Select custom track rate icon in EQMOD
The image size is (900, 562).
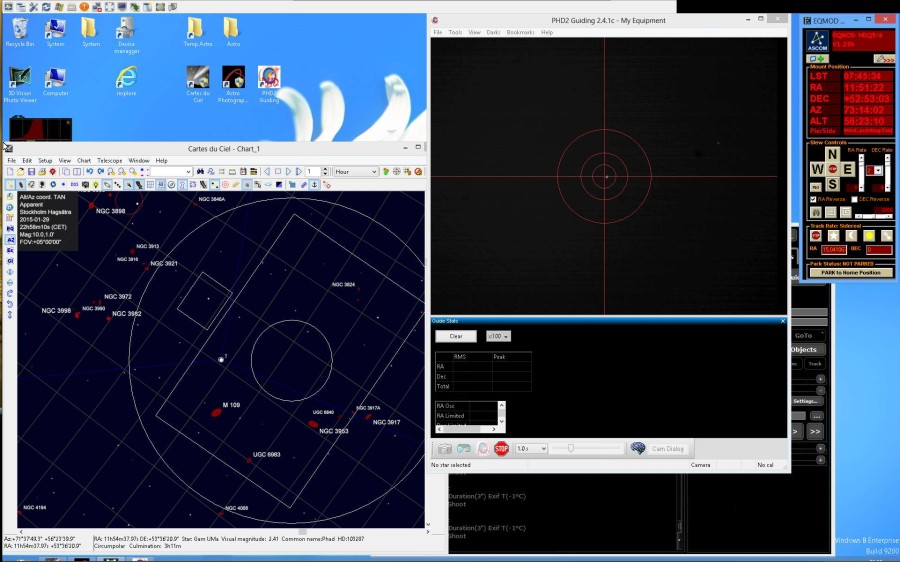pyautogui.click(x=887, y=235)
